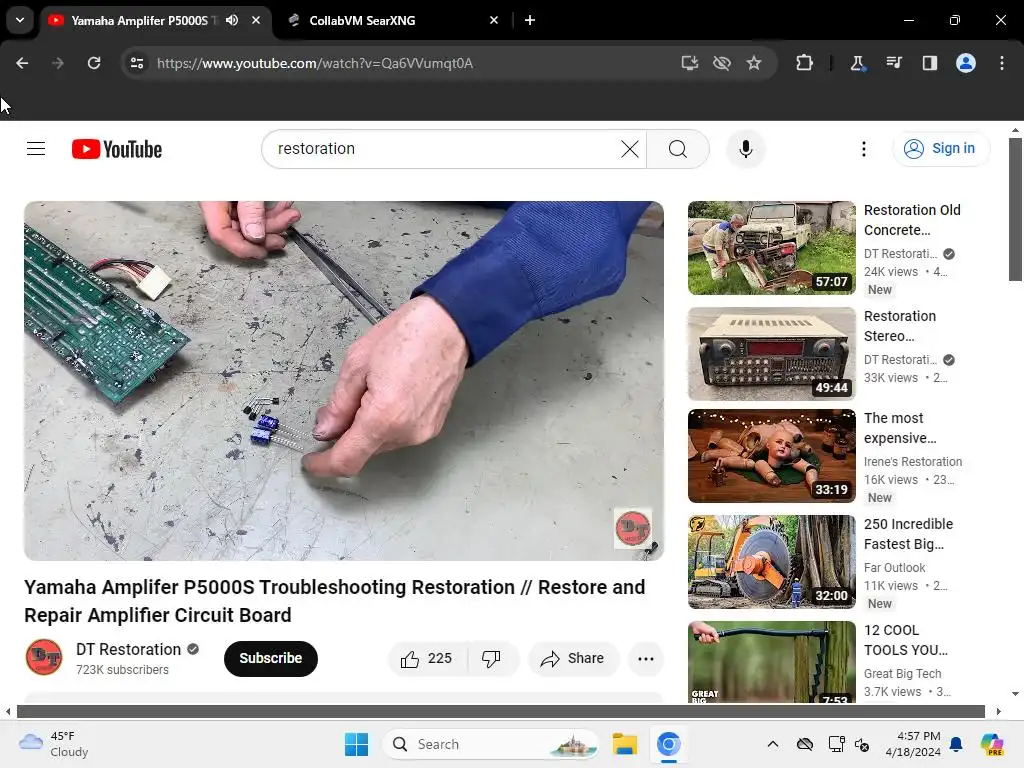Image resolution: width=1024 pixels, height=768 pixels.
Task: Close the CollabVM SearXNG tab
Action: click(494, 20)
